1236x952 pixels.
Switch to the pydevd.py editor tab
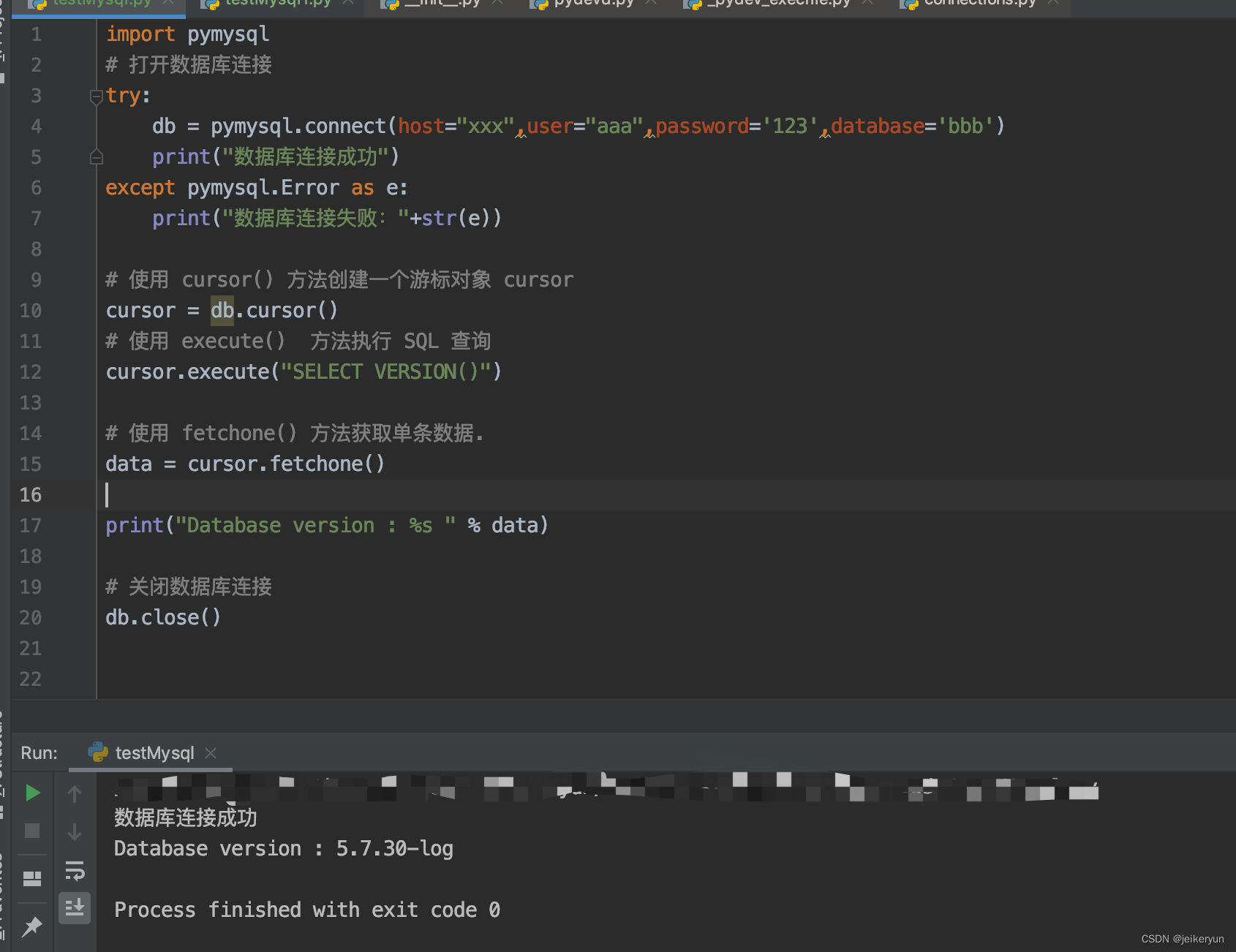[x=594, y=4]
